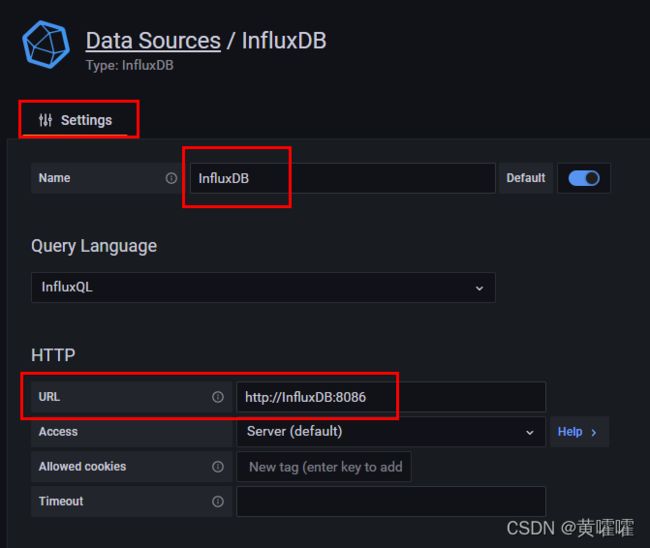Click the HTTP section heading

[53, 355]
